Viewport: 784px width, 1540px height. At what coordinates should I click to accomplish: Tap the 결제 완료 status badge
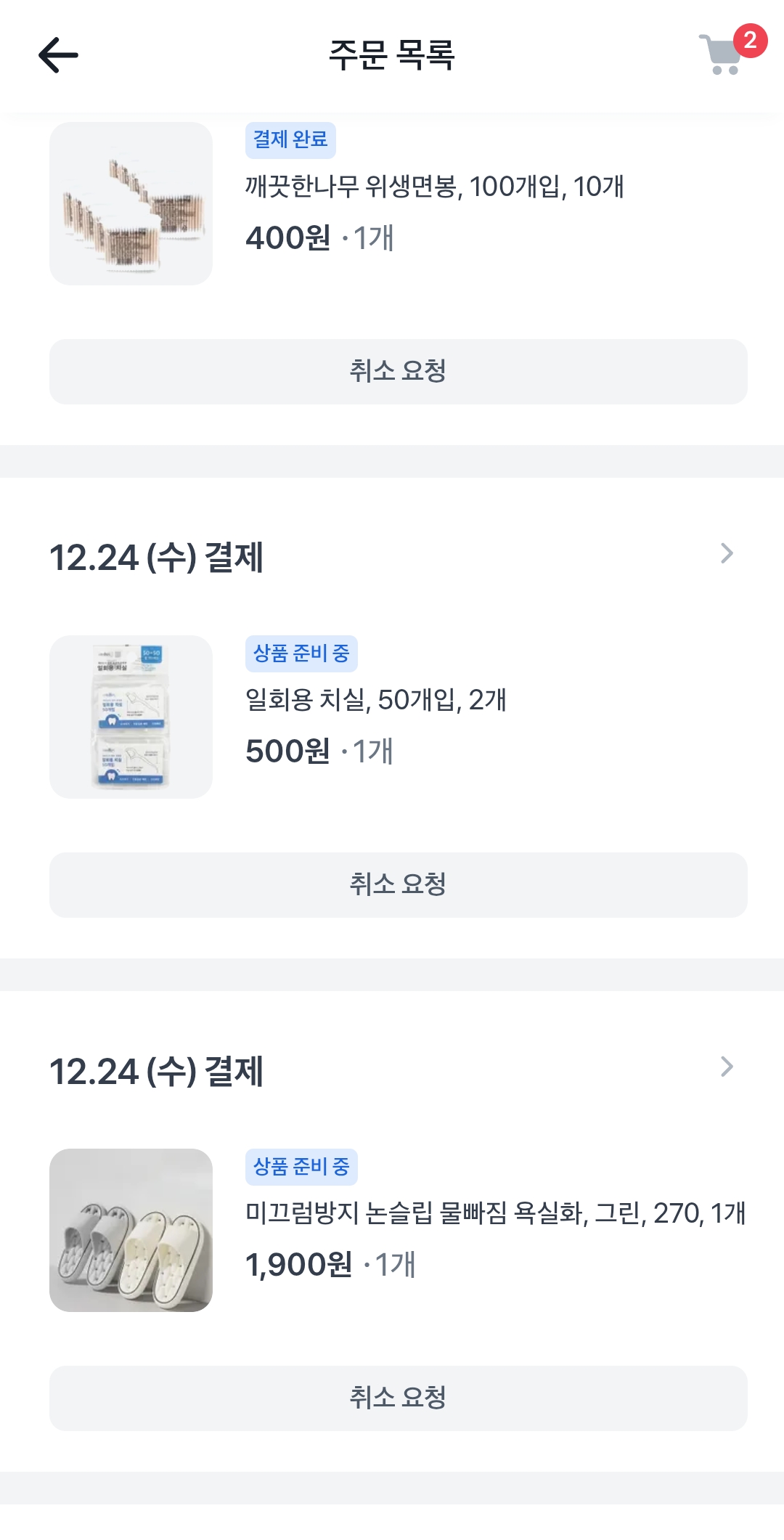(290, 139)
